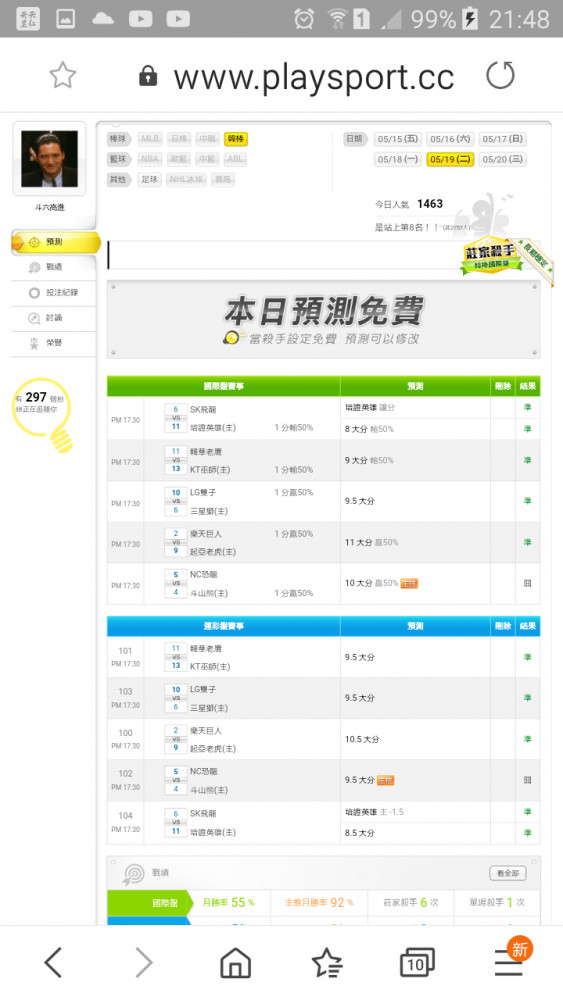Image resolution: width=563 pixels, height=1000 pixels.
Task: Open browser bookmarks list star icon
Action: point(327,962)
